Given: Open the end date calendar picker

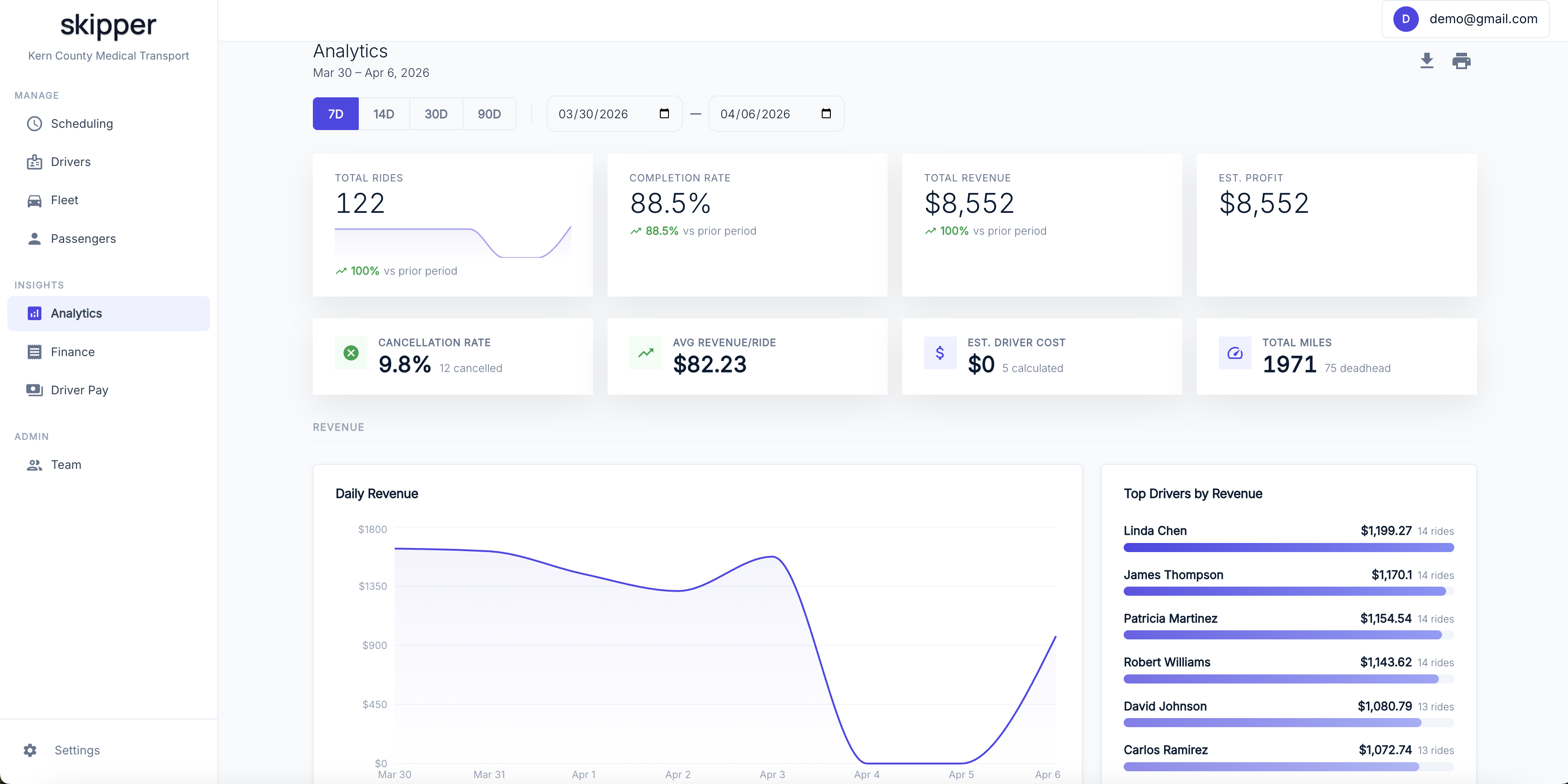Looking at the screenshot, I should (x=826, y=113).
